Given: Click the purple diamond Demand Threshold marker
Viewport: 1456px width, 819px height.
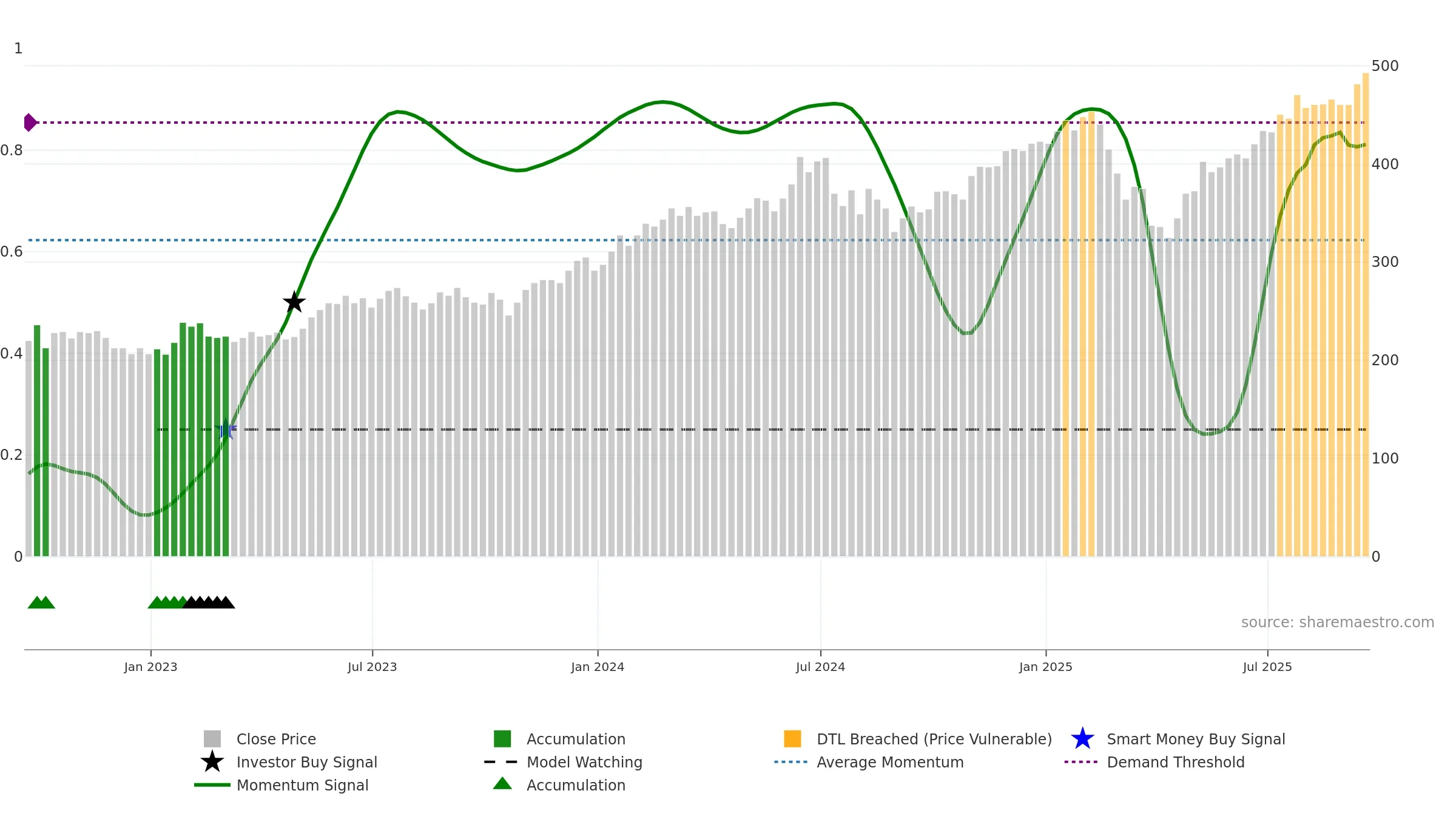Looking at the screenshot, I should pos(29,123).
